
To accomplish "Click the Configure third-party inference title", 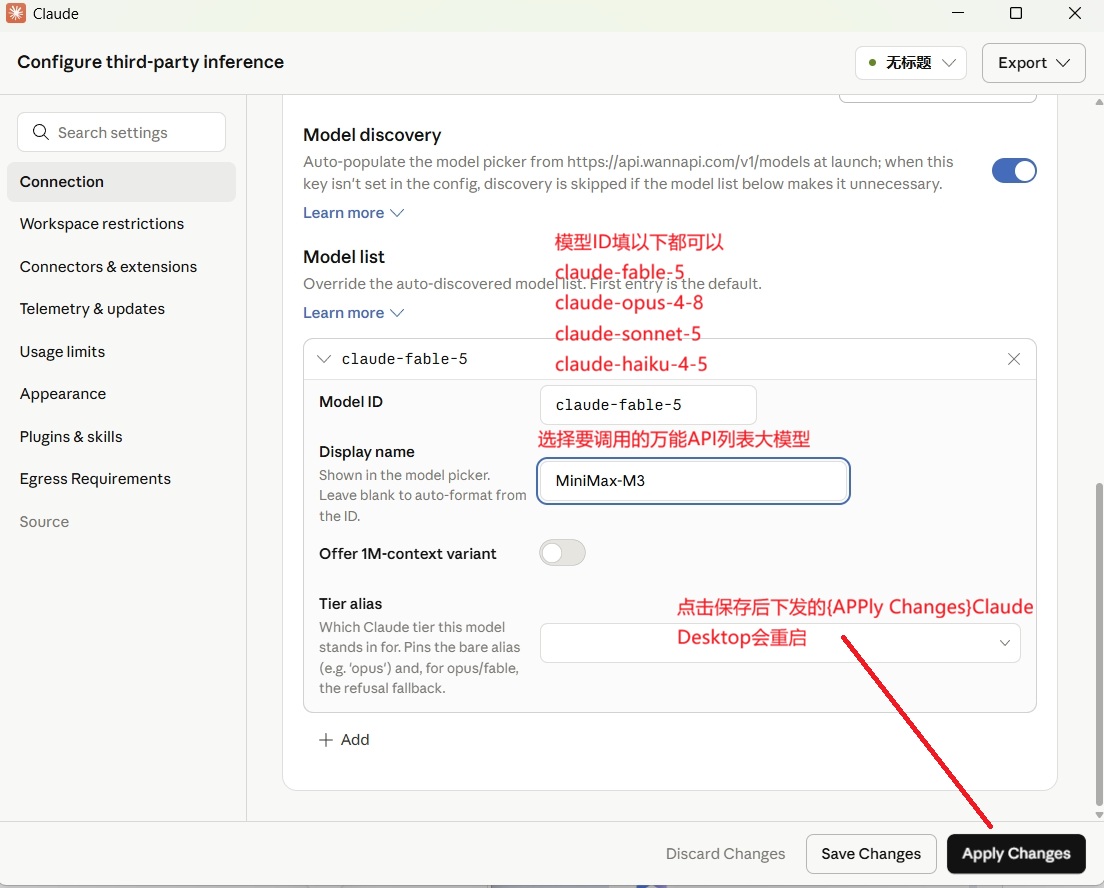I will [x=151, y=62].
